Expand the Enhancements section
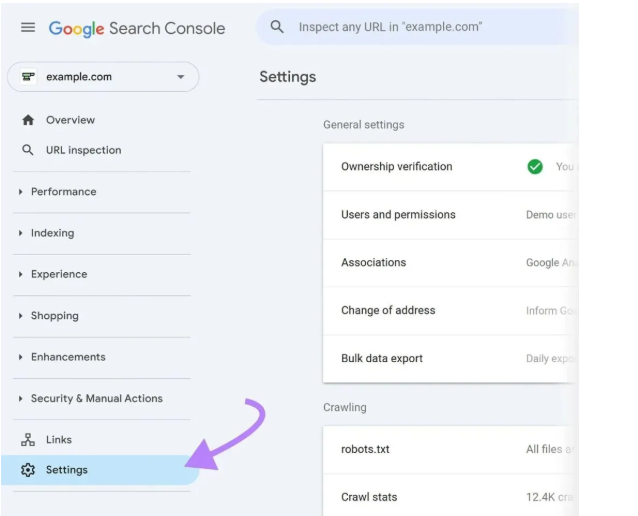Image resolution: width=638 pixels, height=516 pixels. tap(67, 357)
